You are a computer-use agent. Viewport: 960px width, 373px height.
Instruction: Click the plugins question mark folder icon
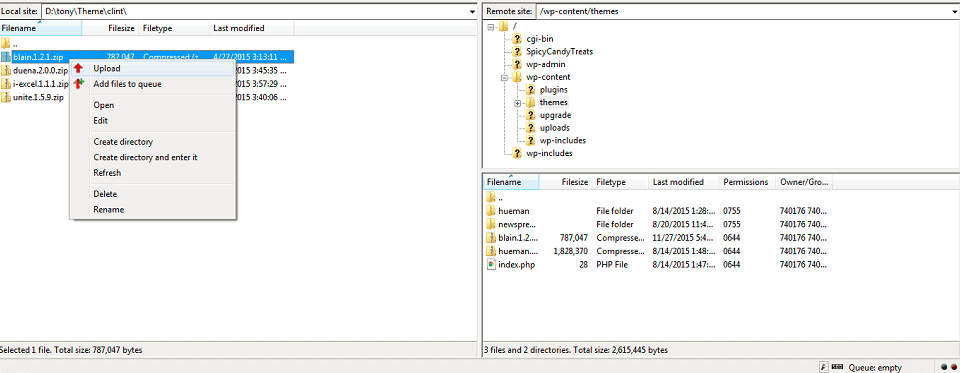pyautogui.click(x=530, y=90)
